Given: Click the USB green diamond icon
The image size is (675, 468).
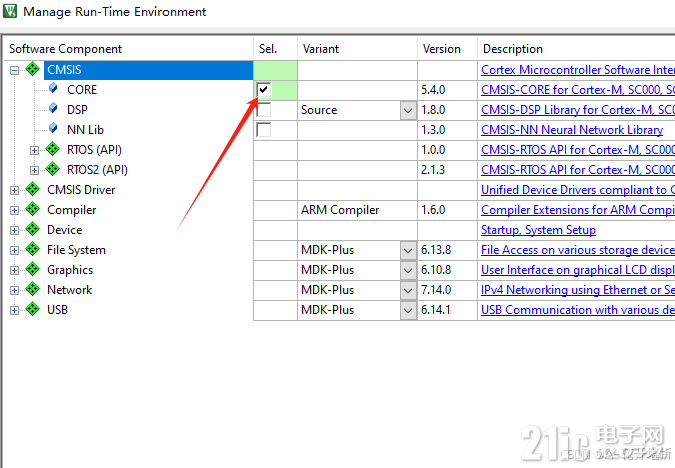Looking at the screenshot, I should (x=33, y=309).
